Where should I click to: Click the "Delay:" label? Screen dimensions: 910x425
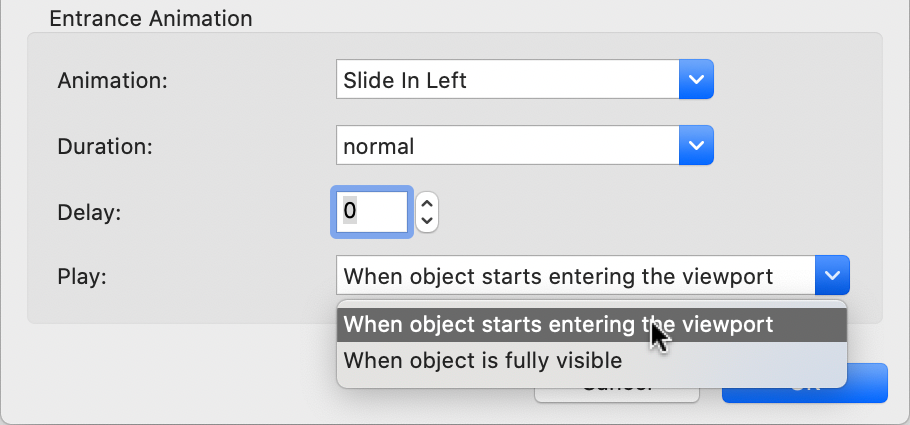[92, 212]
